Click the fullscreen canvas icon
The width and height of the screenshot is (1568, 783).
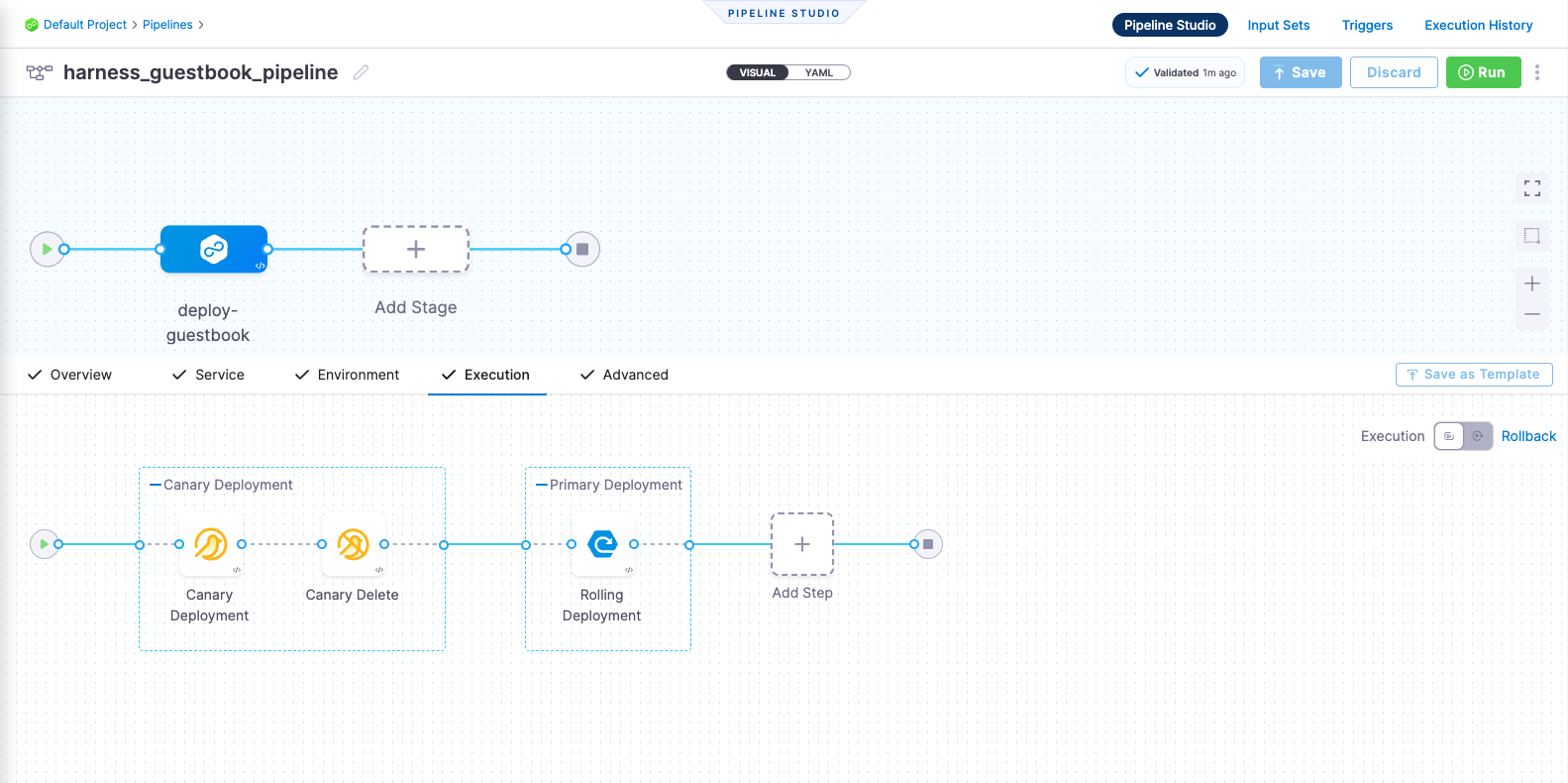pyautogui.click(x=1531, y=188)
